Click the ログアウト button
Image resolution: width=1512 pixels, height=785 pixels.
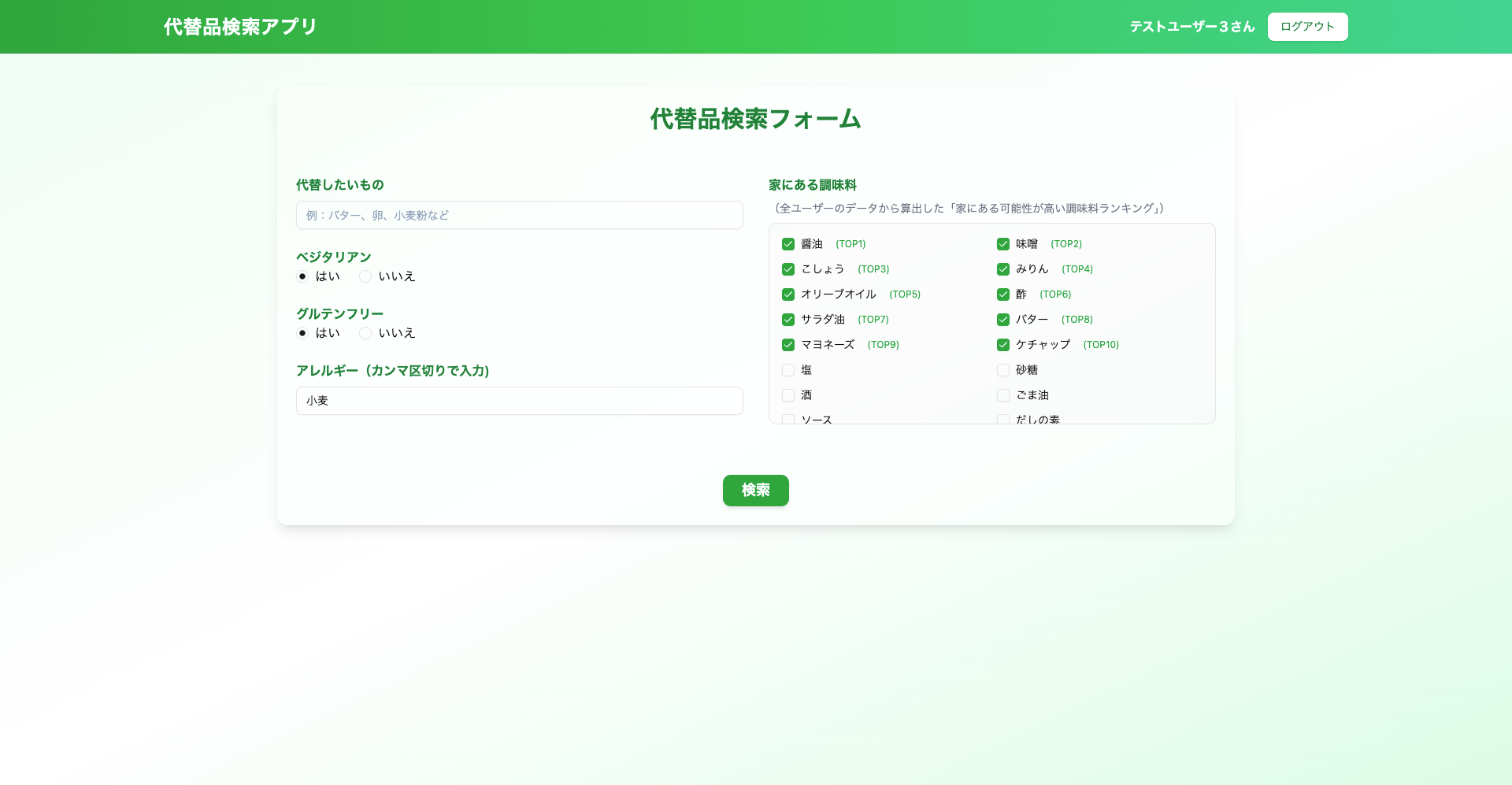1307,27
